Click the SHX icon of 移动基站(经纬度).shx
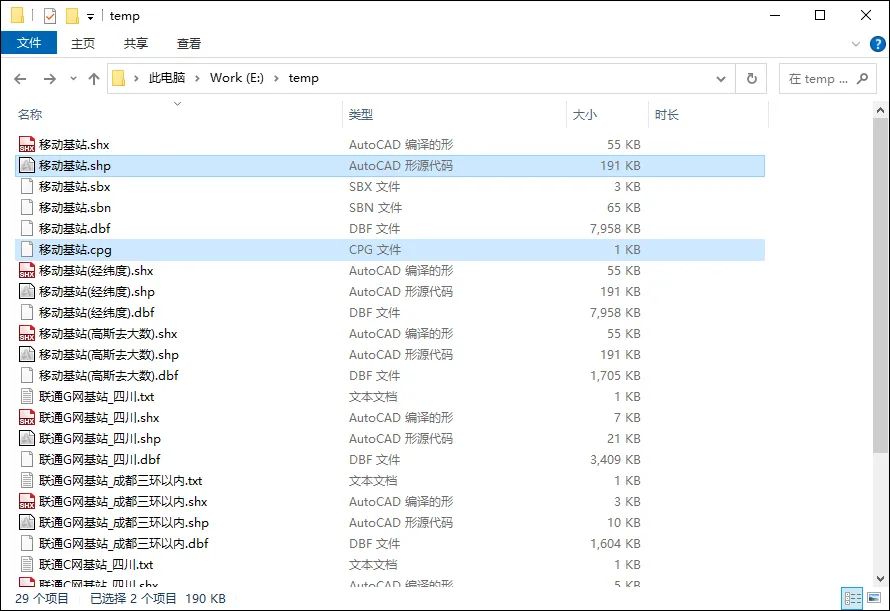This screenshot has height=611, width=890. click(x=27, y=270)
